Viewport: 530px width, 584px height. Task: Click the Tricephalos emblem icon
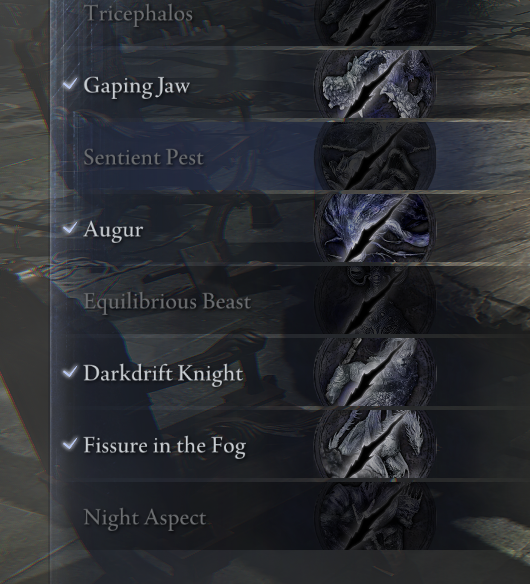click(x=374, y=22)
